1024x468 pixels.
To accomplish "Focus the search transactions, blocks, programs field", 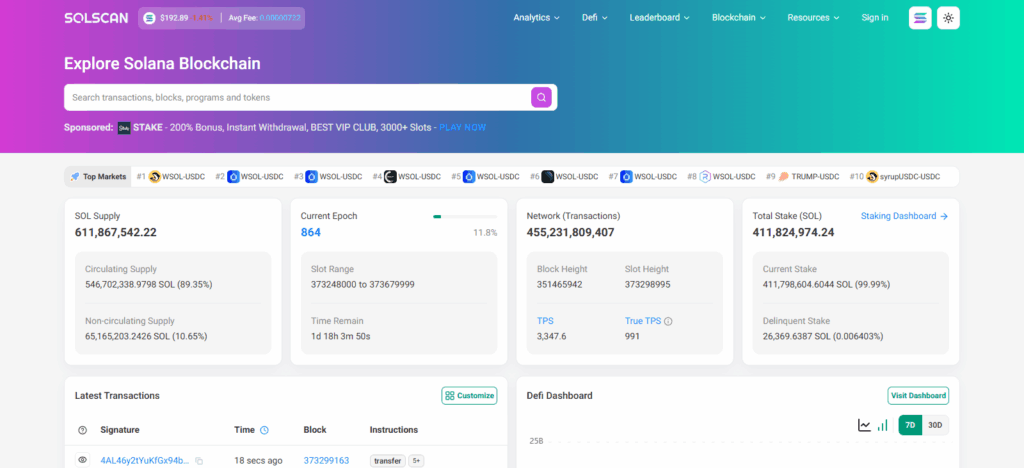I will click(x=295, y=97).
